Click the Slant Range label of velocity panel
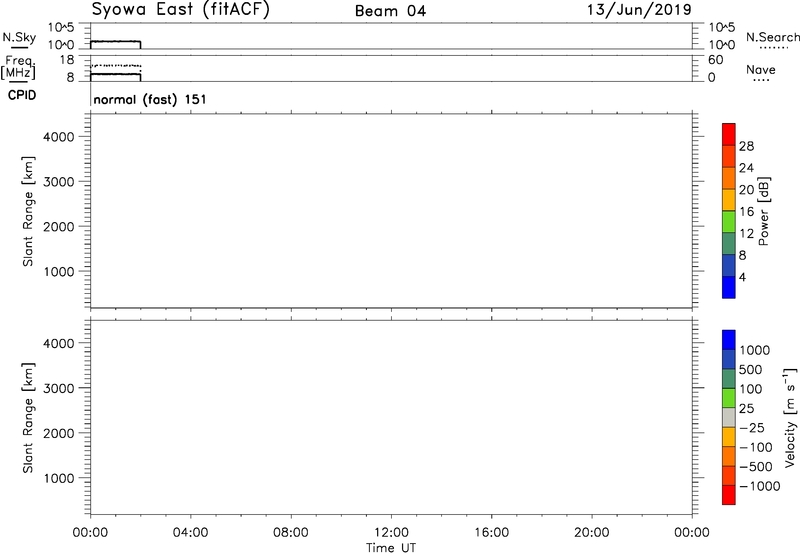 (x=28, y=418)
